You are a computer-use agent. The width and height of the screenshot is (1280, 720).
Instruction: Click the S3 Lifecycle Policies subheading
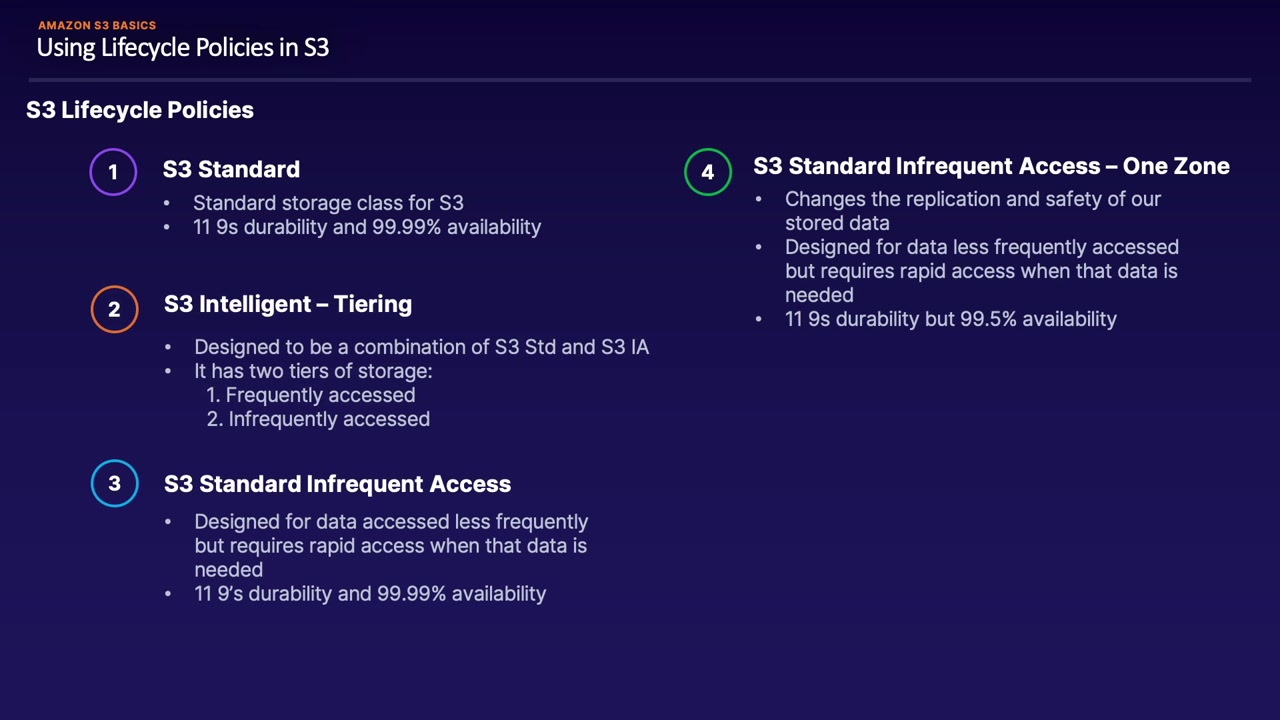tap(140, 110)
